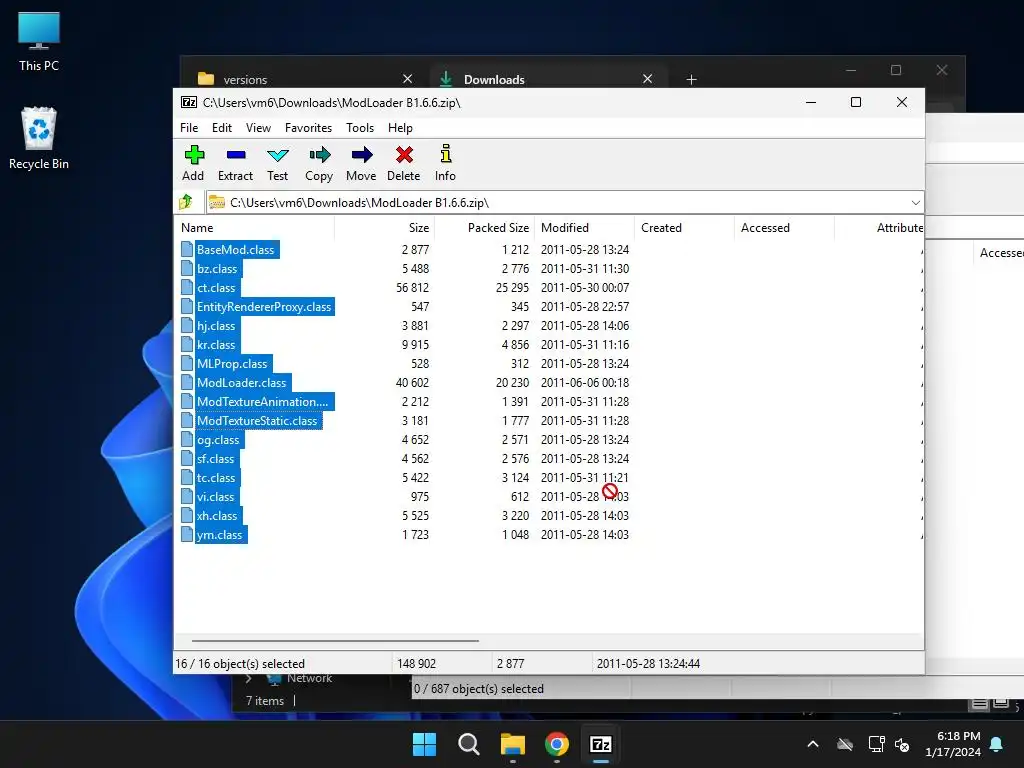Open the Edit menu
Viewport: 1024px width, 768px height.
coord(222,128)
